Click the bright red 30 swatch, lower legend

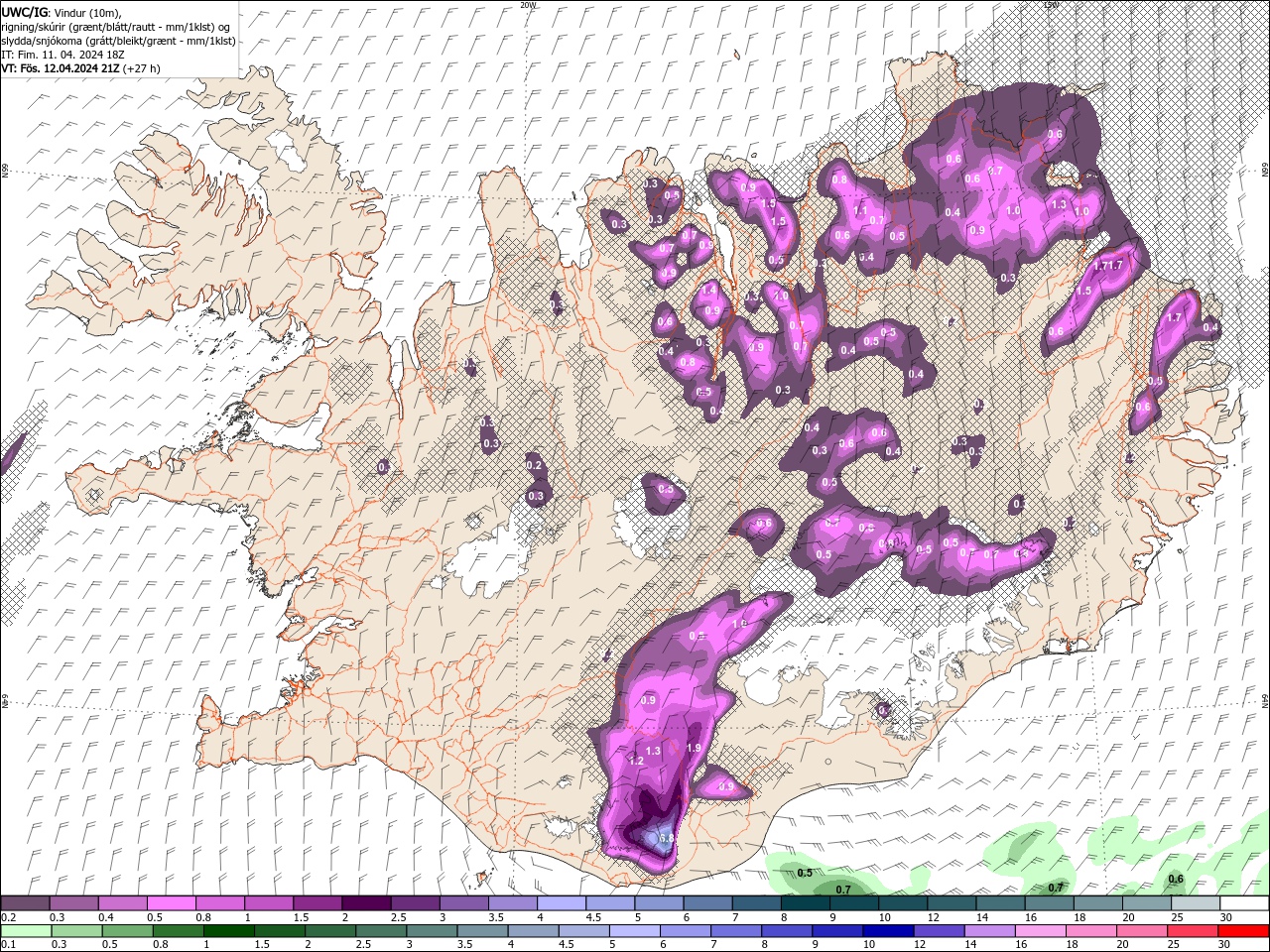point(1243,931)
